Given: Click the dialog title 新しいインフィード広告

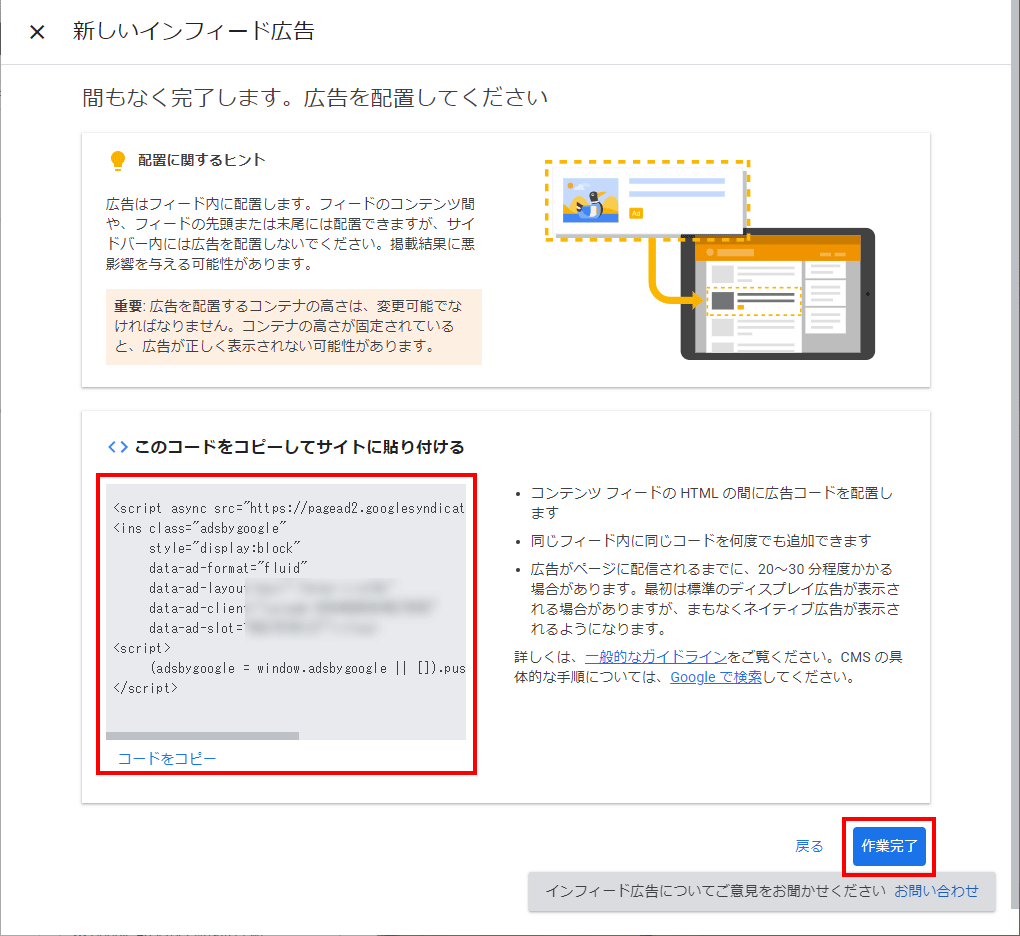Looking at the screenshot, I should pos(194,31).
